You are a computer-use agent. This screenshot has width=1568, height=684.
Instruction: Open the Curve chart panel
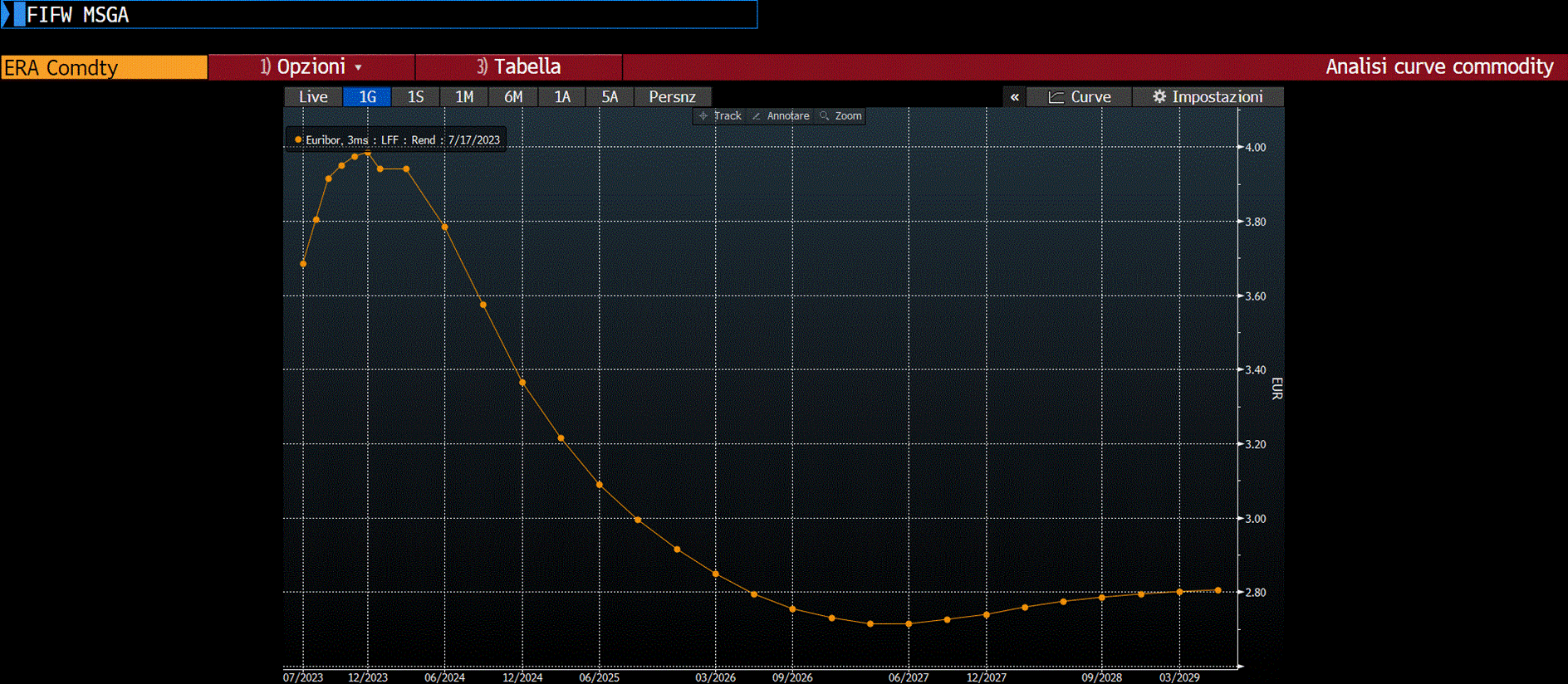point(1079,97)
